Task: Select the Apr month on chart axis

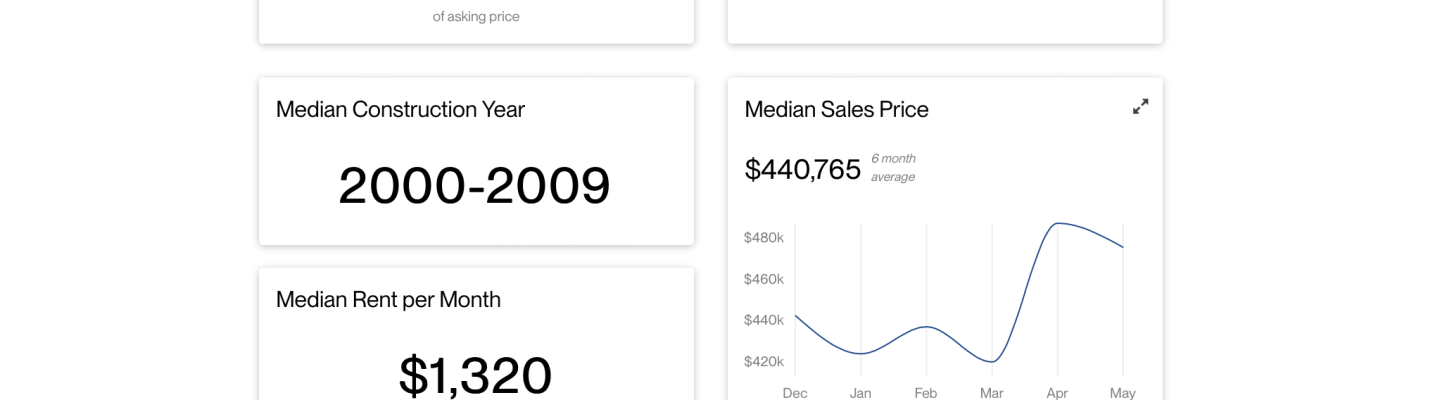Action: click(x=1057, y=393)
